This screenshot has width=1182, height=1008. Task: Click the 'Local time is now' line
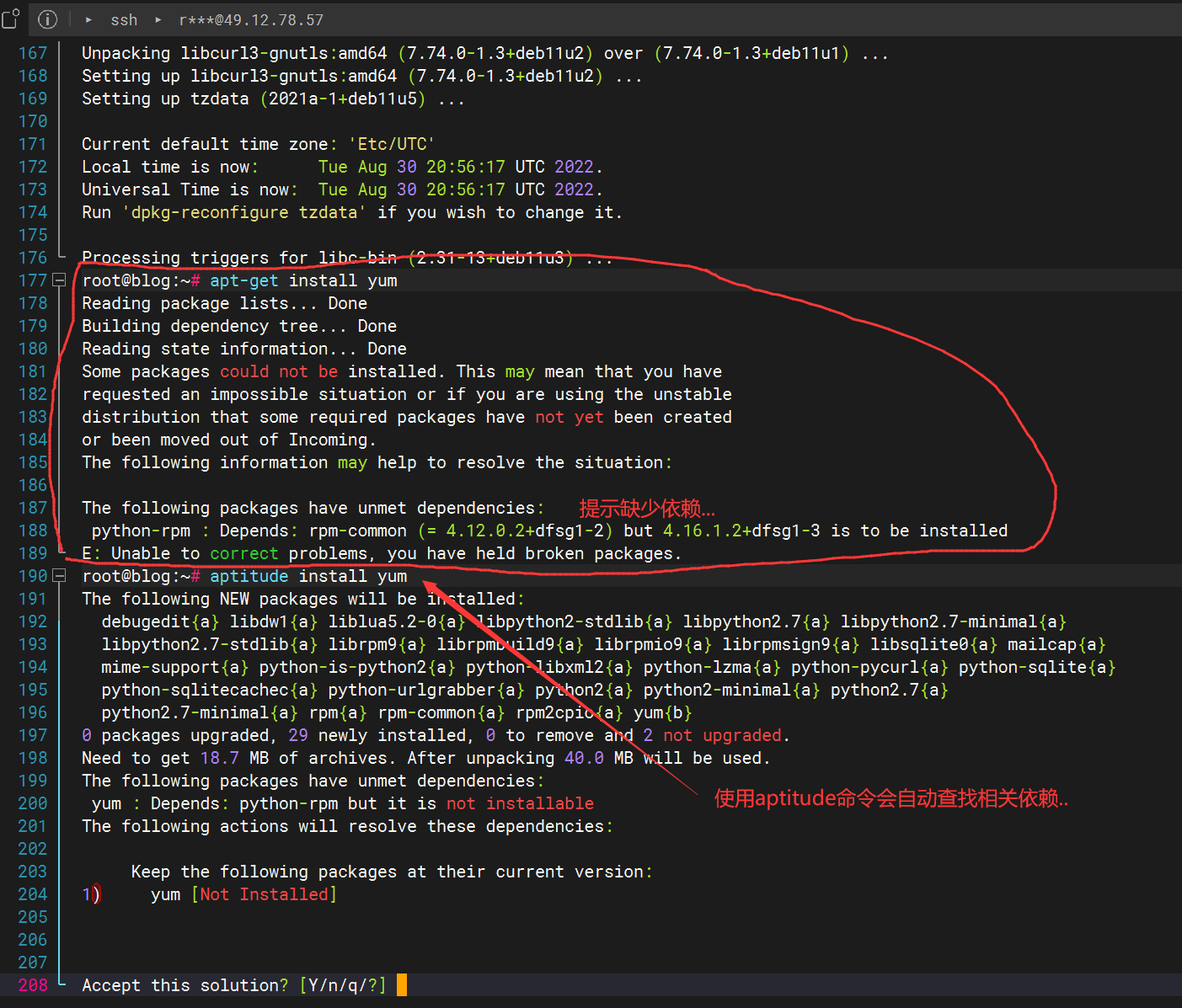343,167
